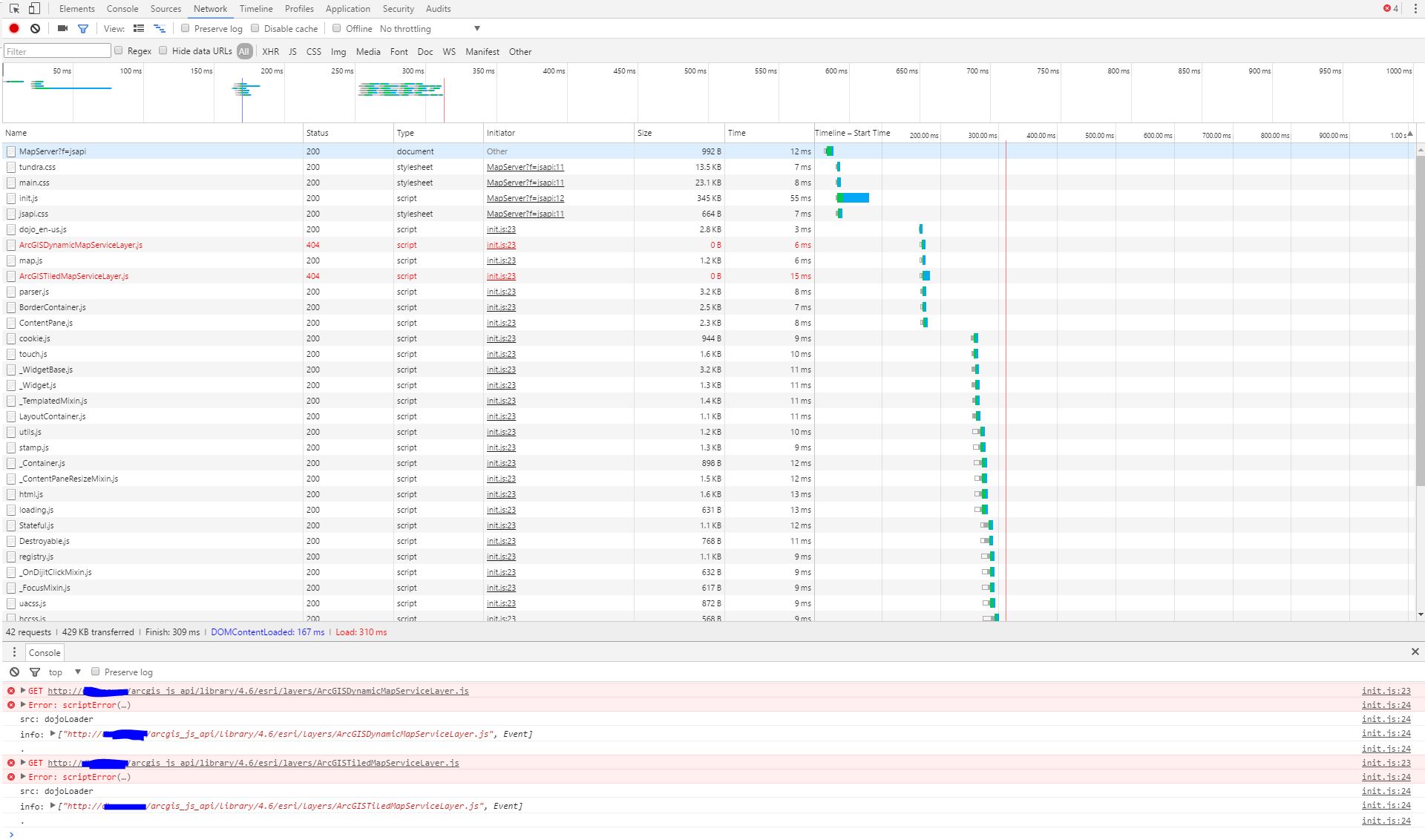The image size is (1425, 840).
Task: Click the inspect element picker icon
Action: click(14, 9)
